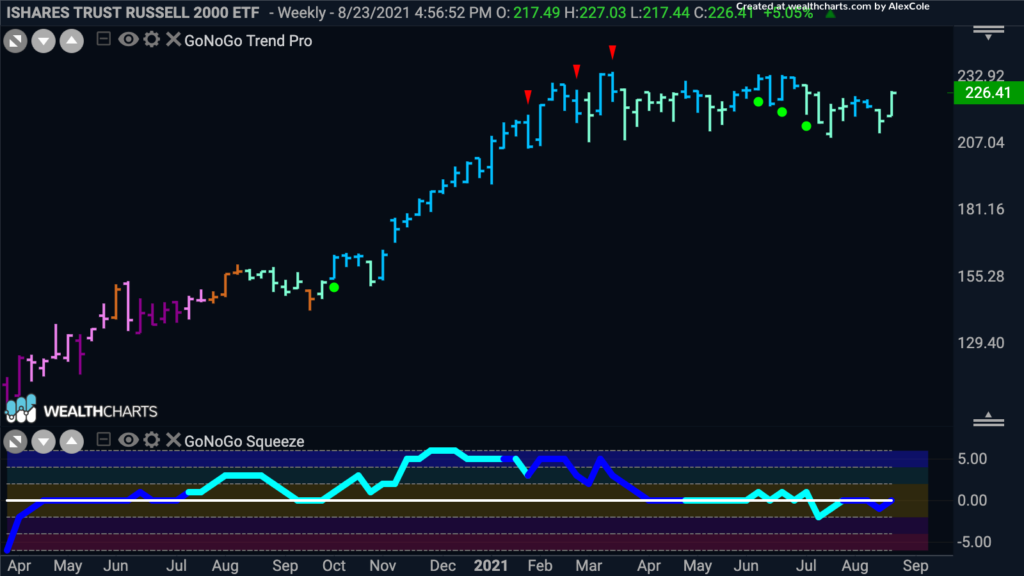
Task: Click the 2021 label on time axis
Action: [490, 566]
